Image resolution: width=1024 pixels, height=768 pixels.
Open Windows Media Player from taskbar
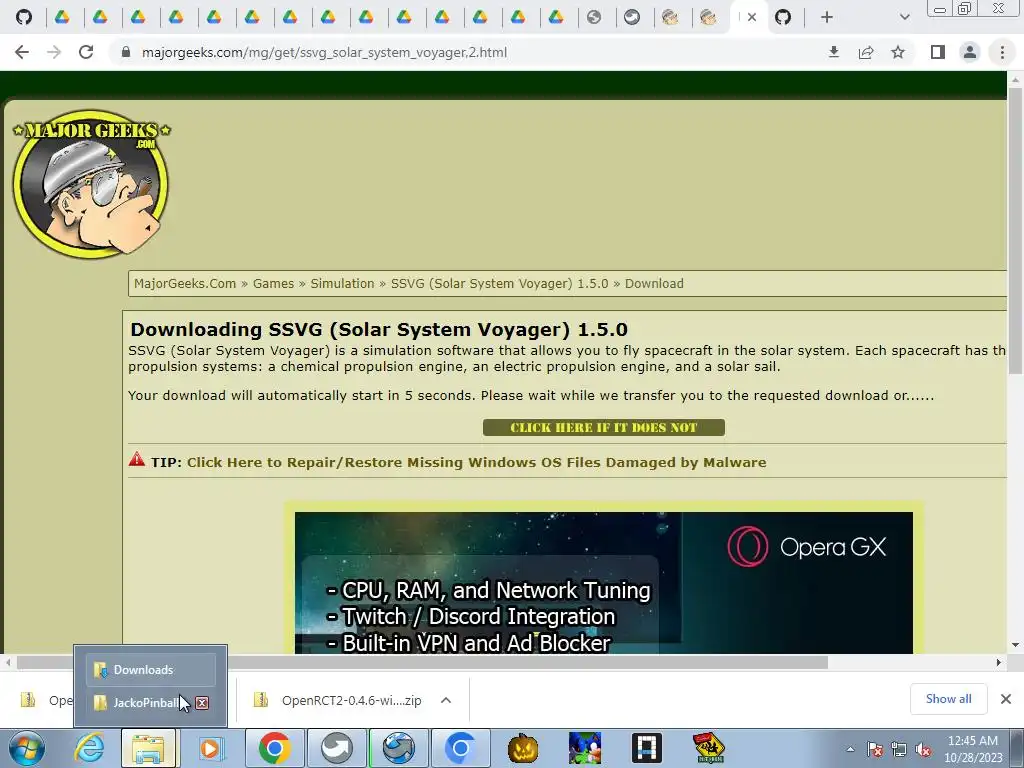click(x=210, y=748)
